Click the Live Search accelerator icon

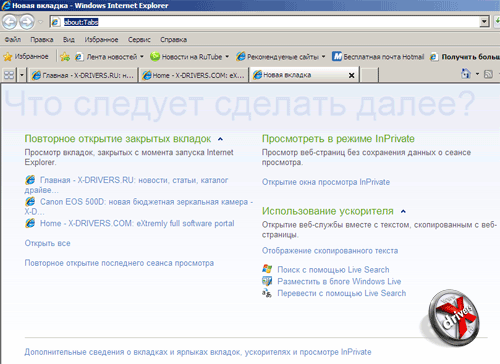[x=267, y=269]
